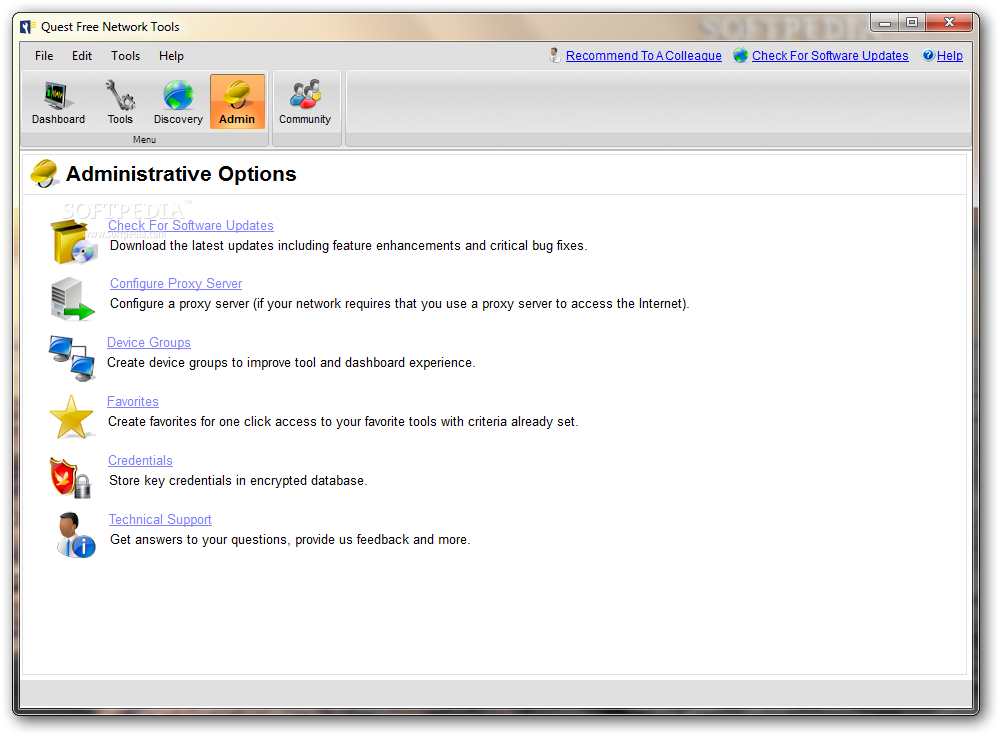Click the shield and padlock Credentials icon
The height and width of the screenshot is (736, 1000).
[x=70, y=478]
